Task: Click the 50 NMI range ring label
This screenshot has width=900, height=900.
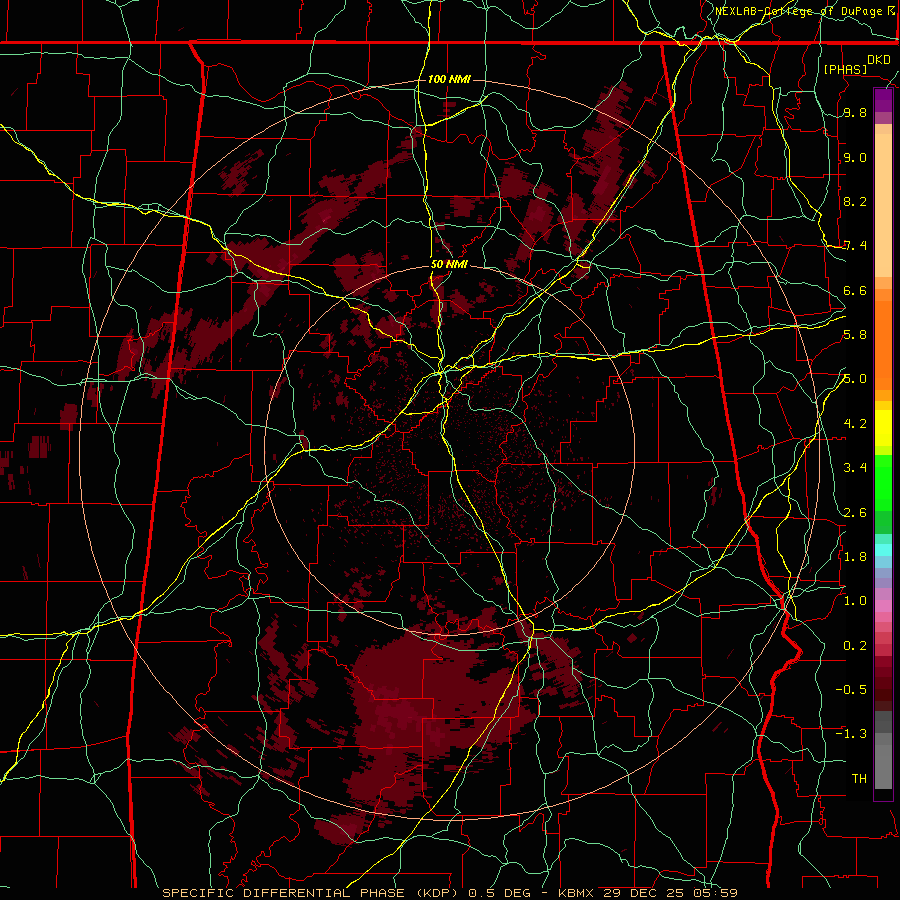Action: pyautogui.click(x=449, y=265)
